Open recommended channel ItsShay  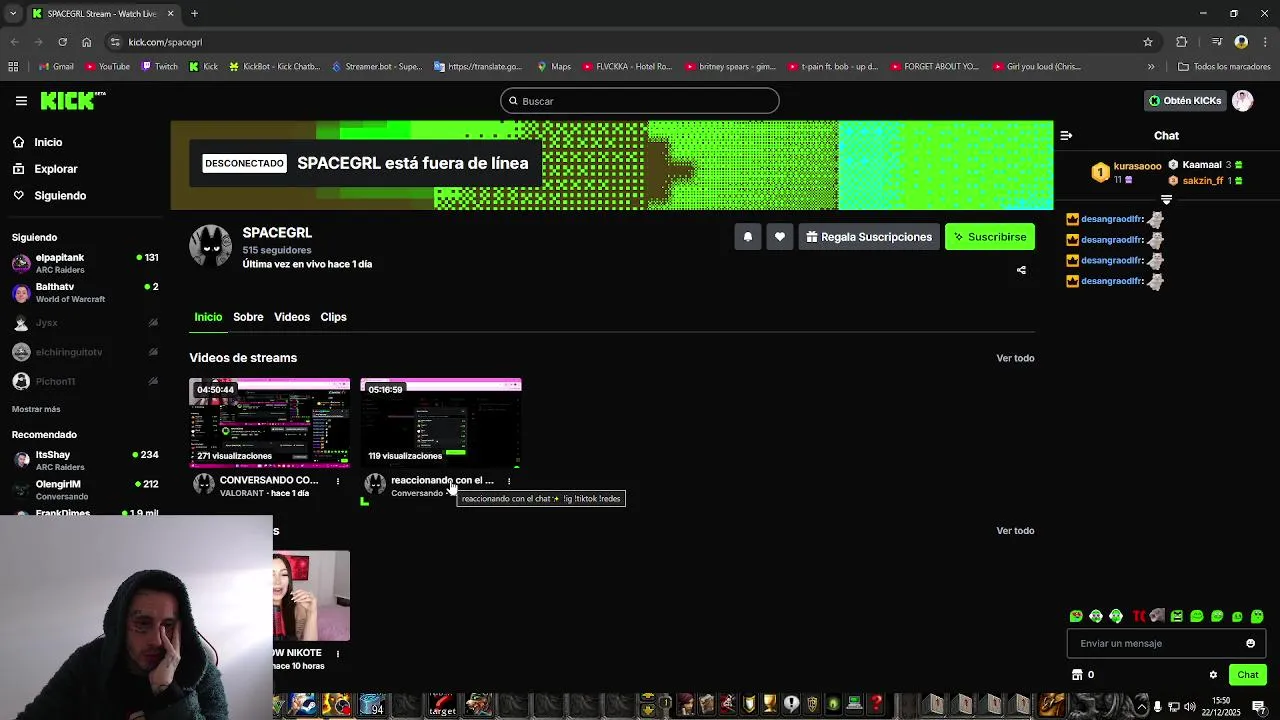(x=85, y=460)
